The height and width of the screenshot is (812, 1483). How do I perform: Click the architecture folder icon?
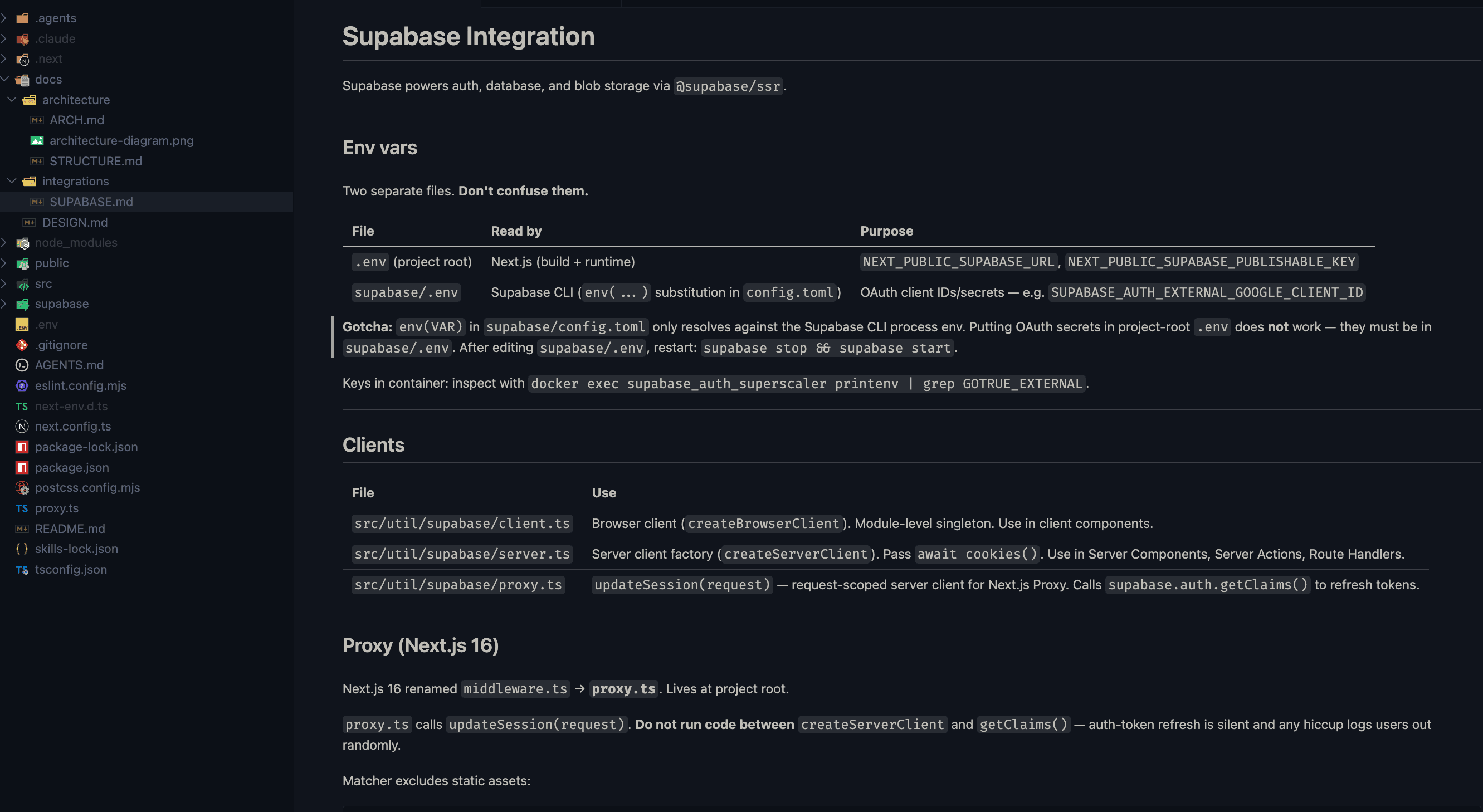tap(30, 100)
